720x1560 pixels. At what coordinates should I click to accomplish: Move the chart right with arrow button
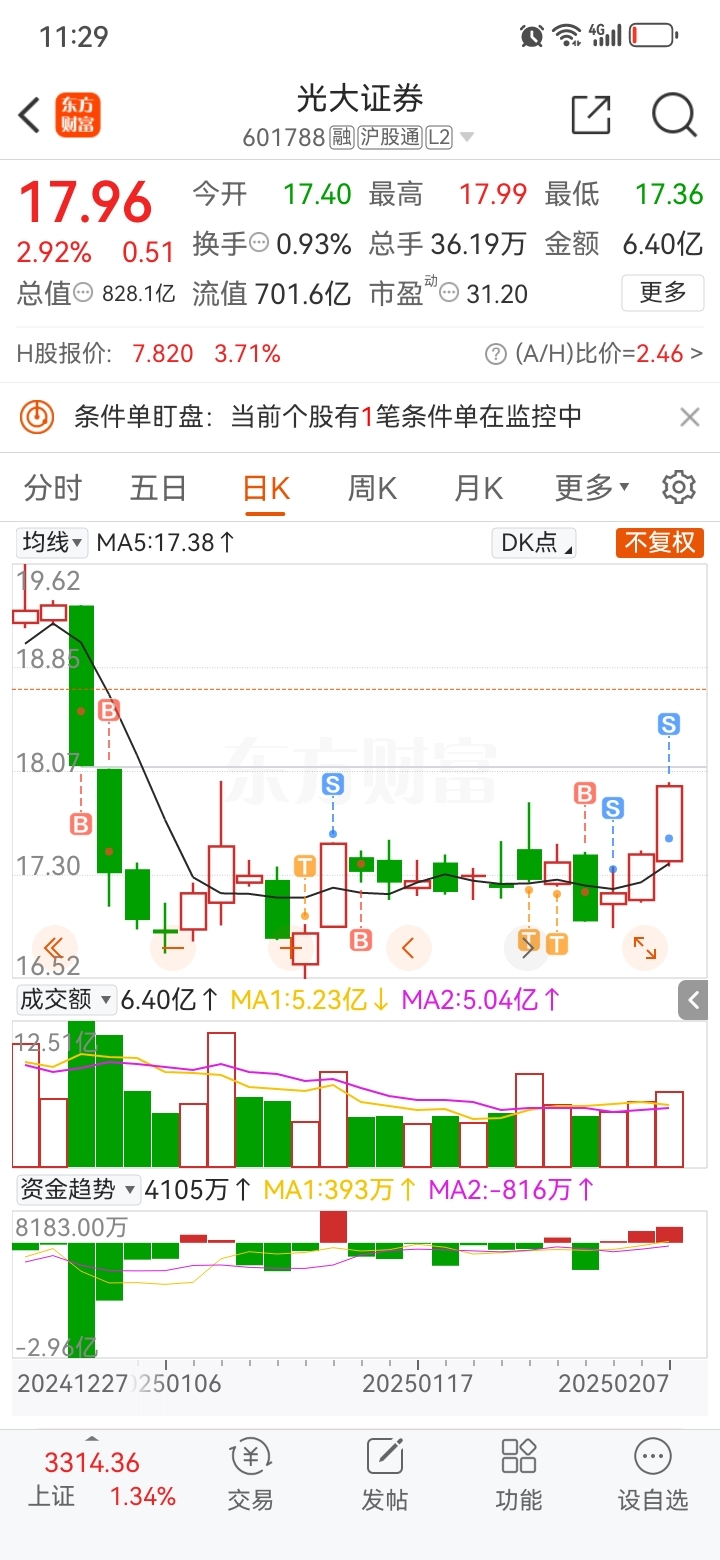(526, 946)
